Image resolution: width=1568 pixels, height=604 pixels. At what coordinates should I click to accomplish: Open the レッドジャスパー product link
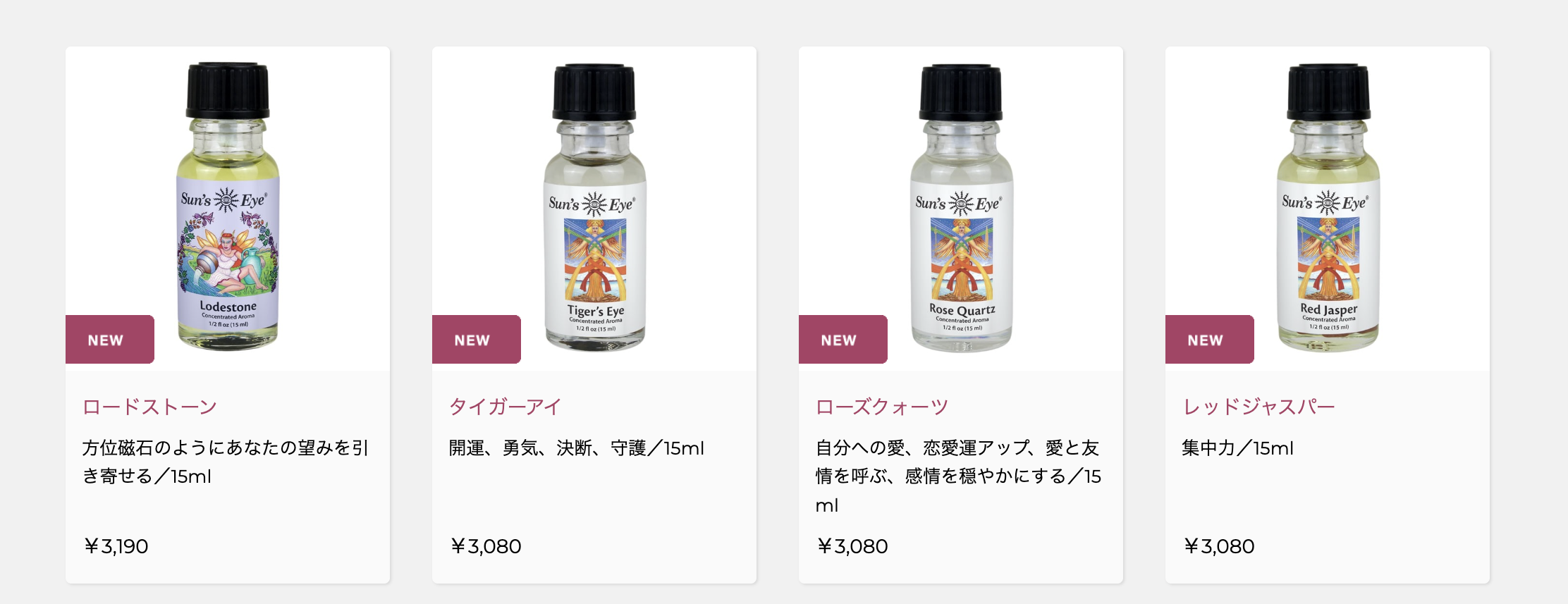(1258, 407)
